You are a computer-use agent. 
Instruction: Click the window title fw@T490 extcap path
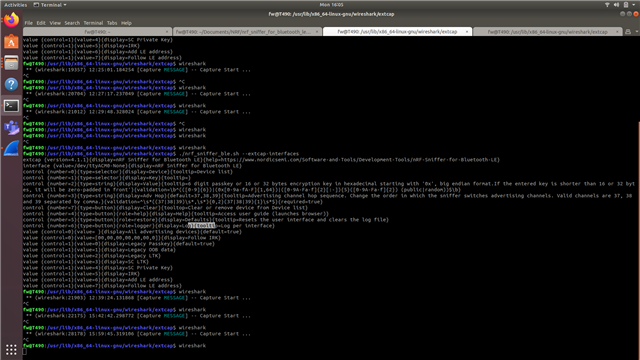331,14
